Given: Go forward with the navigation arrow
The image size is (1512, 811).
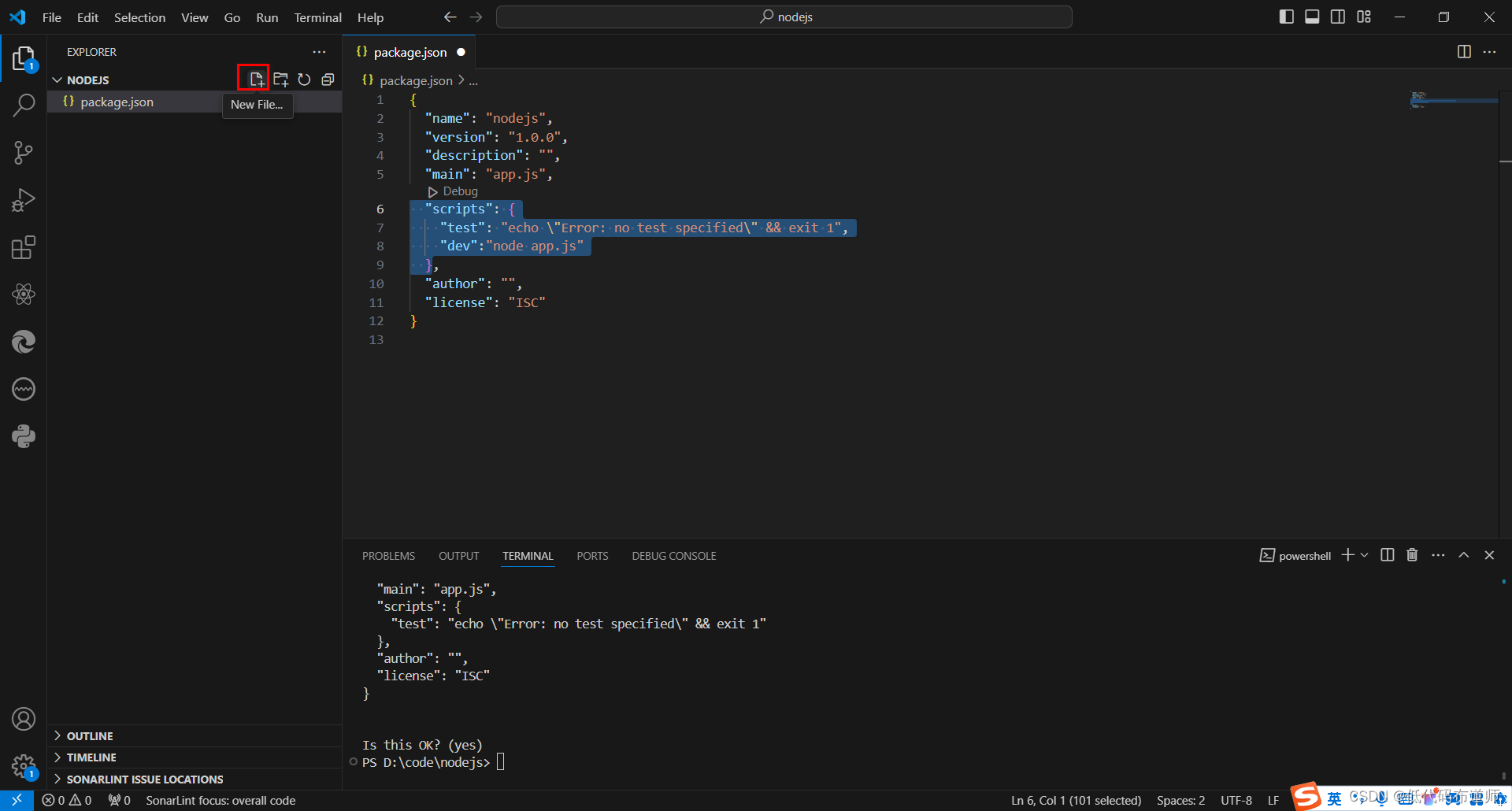Looking at the screenshot, I should (x=476, y=17).
